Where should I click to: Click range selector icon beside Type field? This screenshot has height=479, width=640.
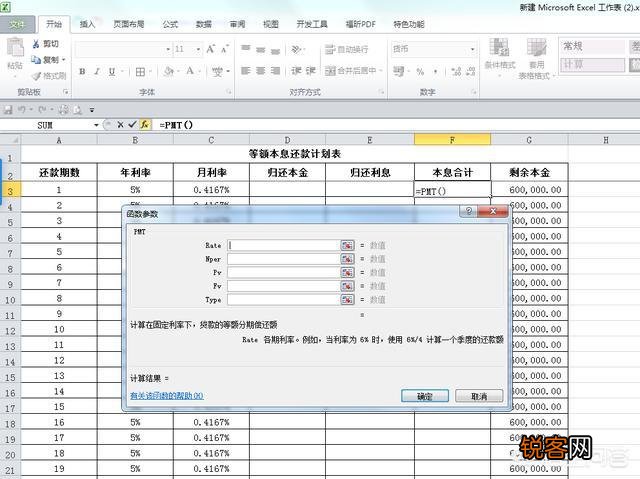click(347, 299)
